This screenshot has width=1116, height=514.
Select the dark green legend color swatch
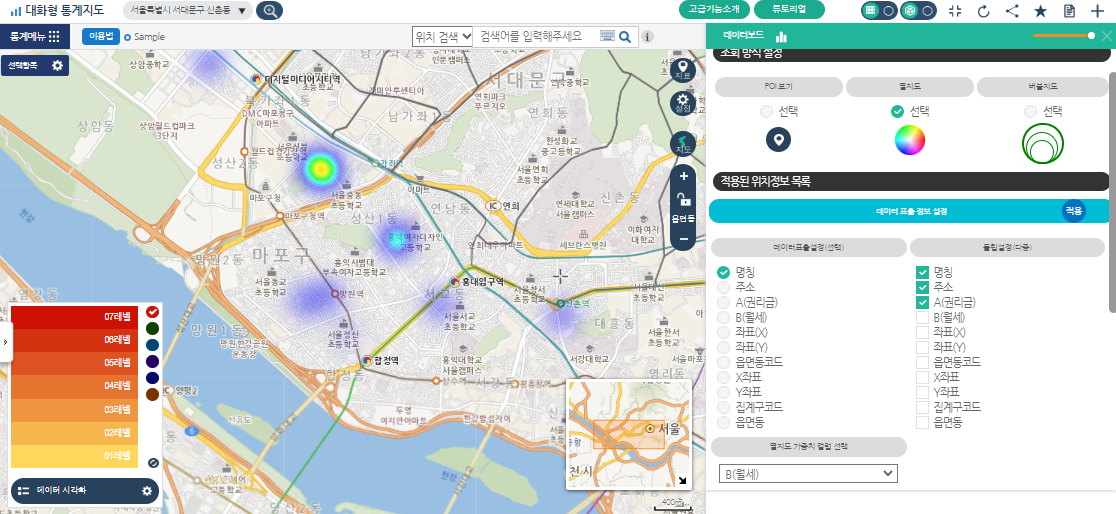coord(152,328)
